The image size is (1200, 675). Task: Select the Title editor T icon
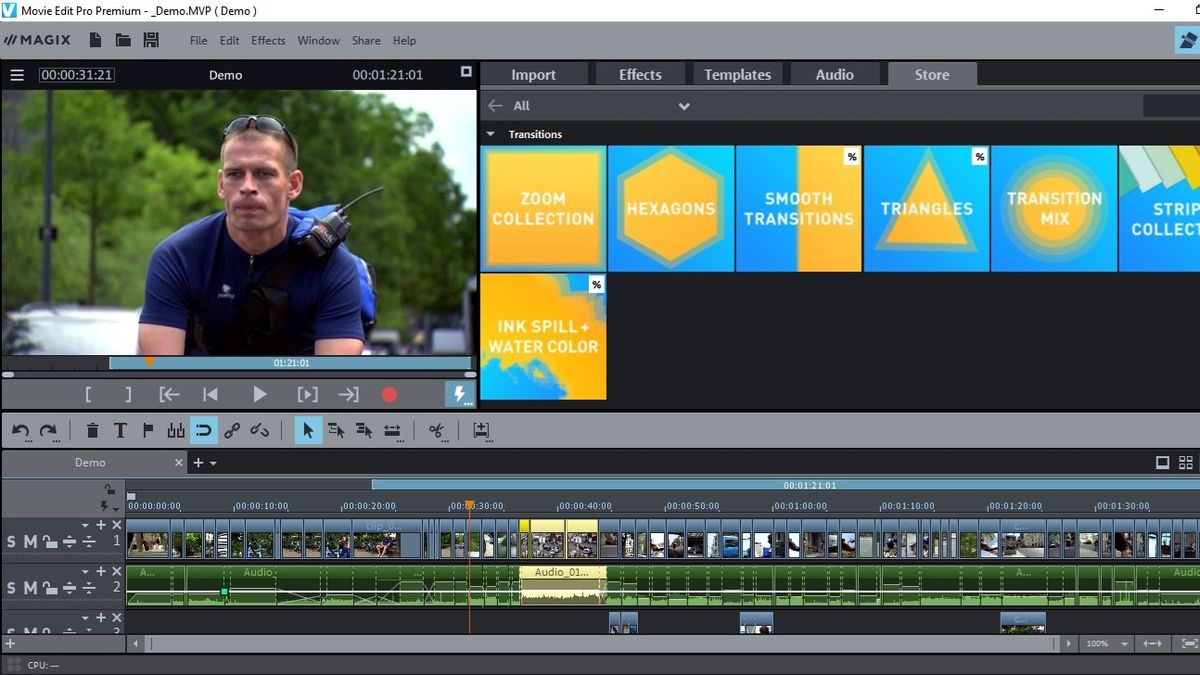[x=120, y=430]
